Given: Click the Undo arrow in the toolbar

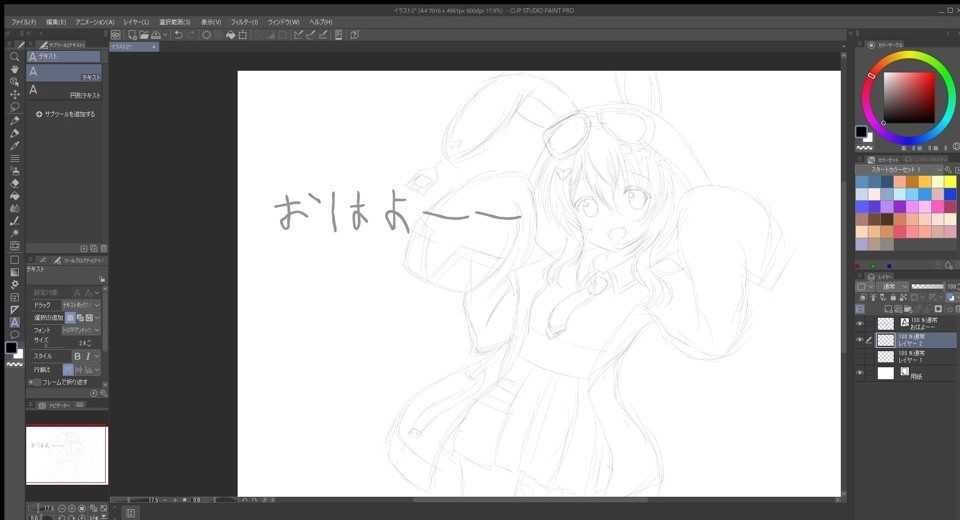Looking at the screenshot, I should click(x=178, y=35).
